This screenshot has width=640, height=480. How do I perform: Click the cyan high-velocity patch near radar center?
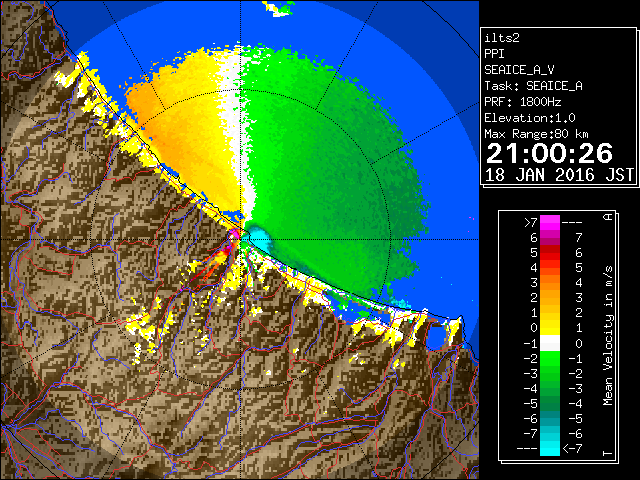[259, 238]
